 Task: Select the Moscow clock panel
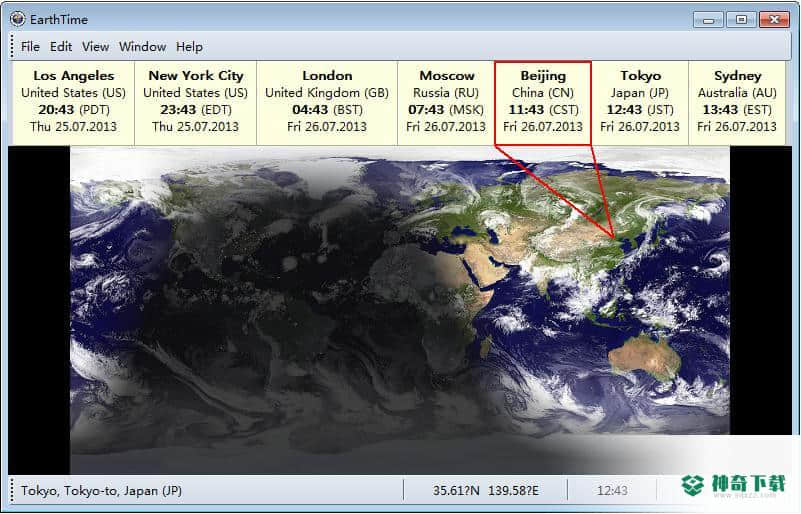446,103
